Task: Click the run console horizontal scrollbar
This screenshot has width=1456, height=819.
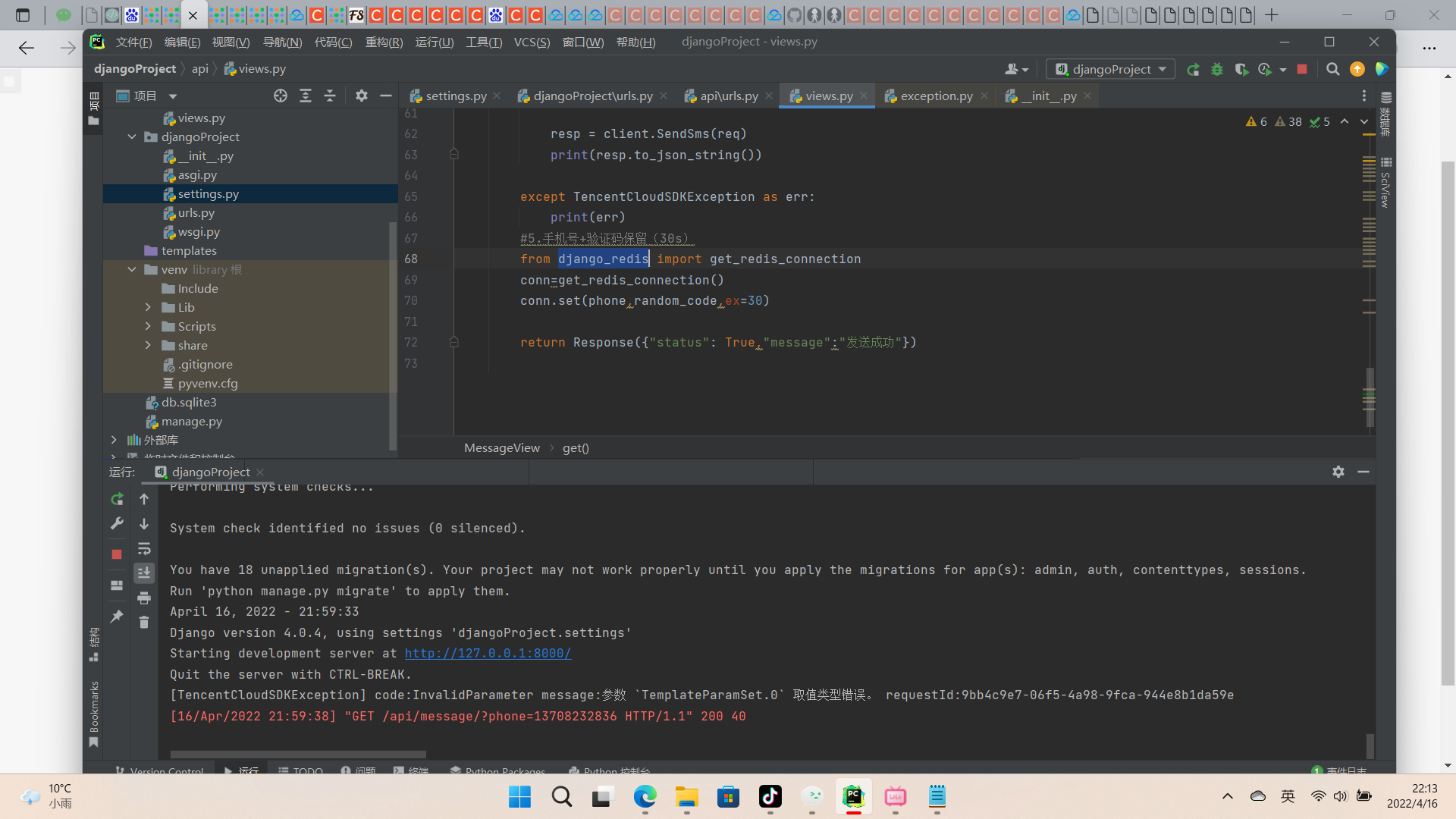Action: pos(298,755)
